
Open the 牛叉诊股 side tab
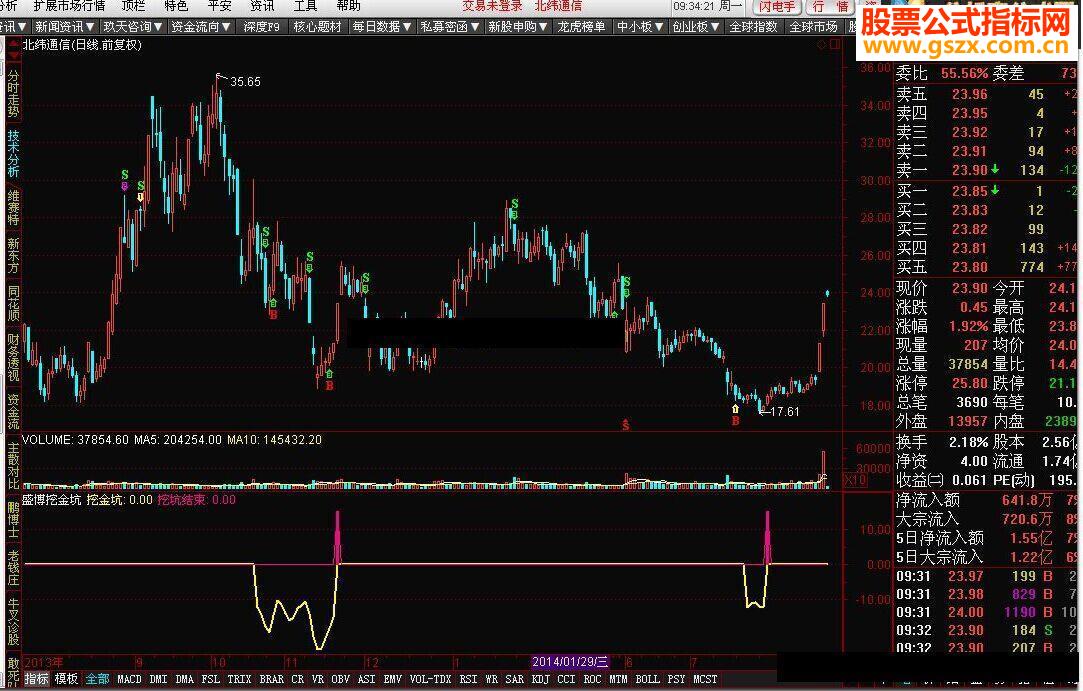point(13,621)
